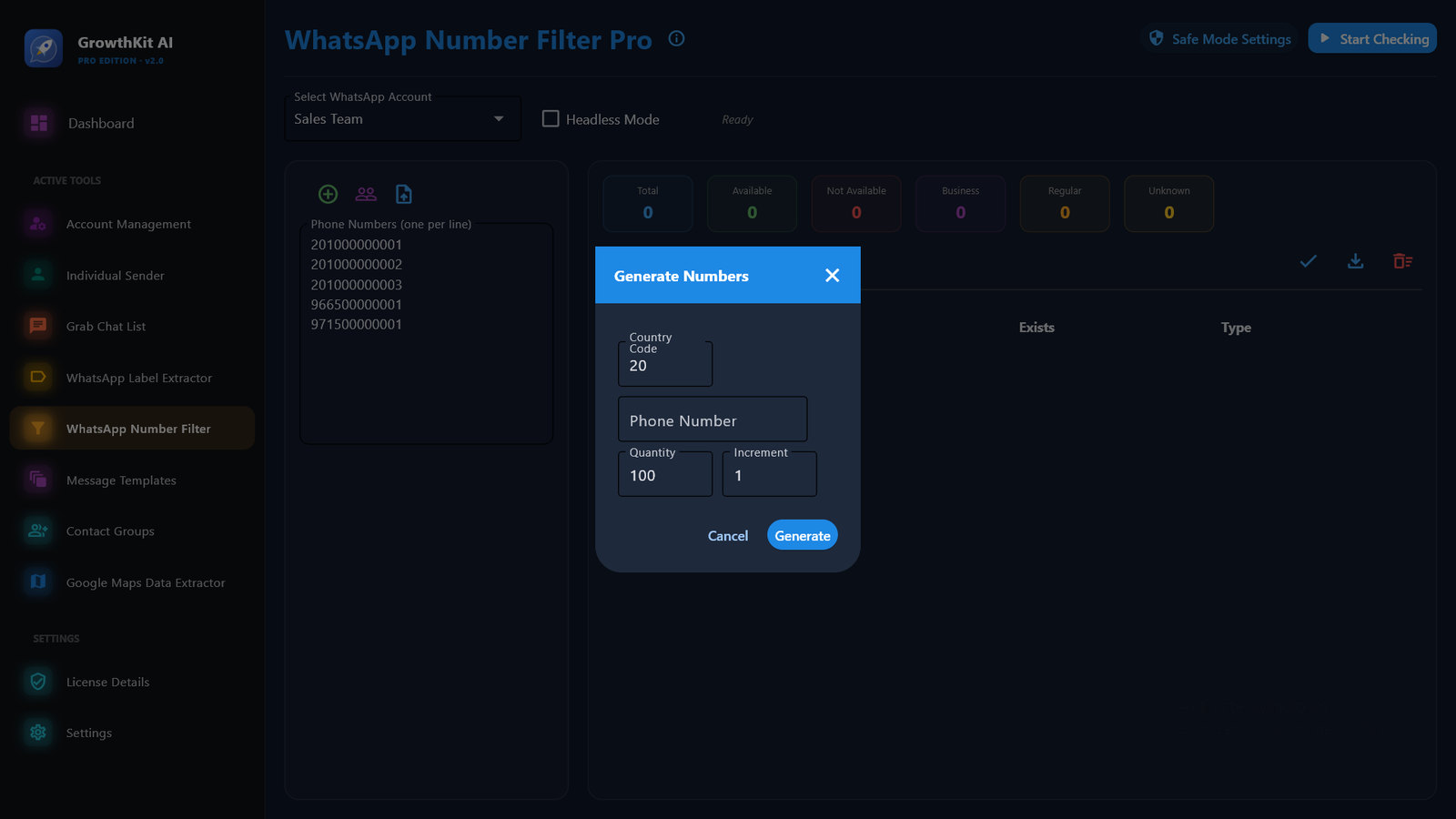This screenshot has height=819, width=1456.
Task: Close the Generate Numbers dialog
Action: point(832,276)
